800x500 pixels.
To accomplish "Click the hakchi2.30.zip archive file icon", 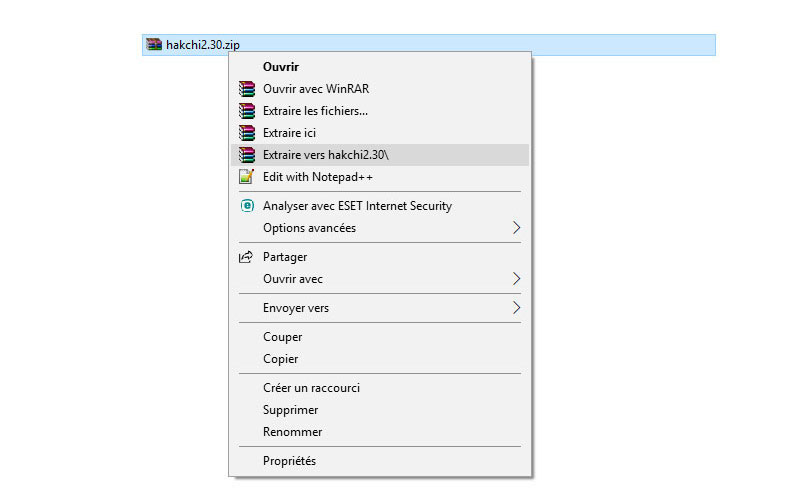I will coord(153,44).
